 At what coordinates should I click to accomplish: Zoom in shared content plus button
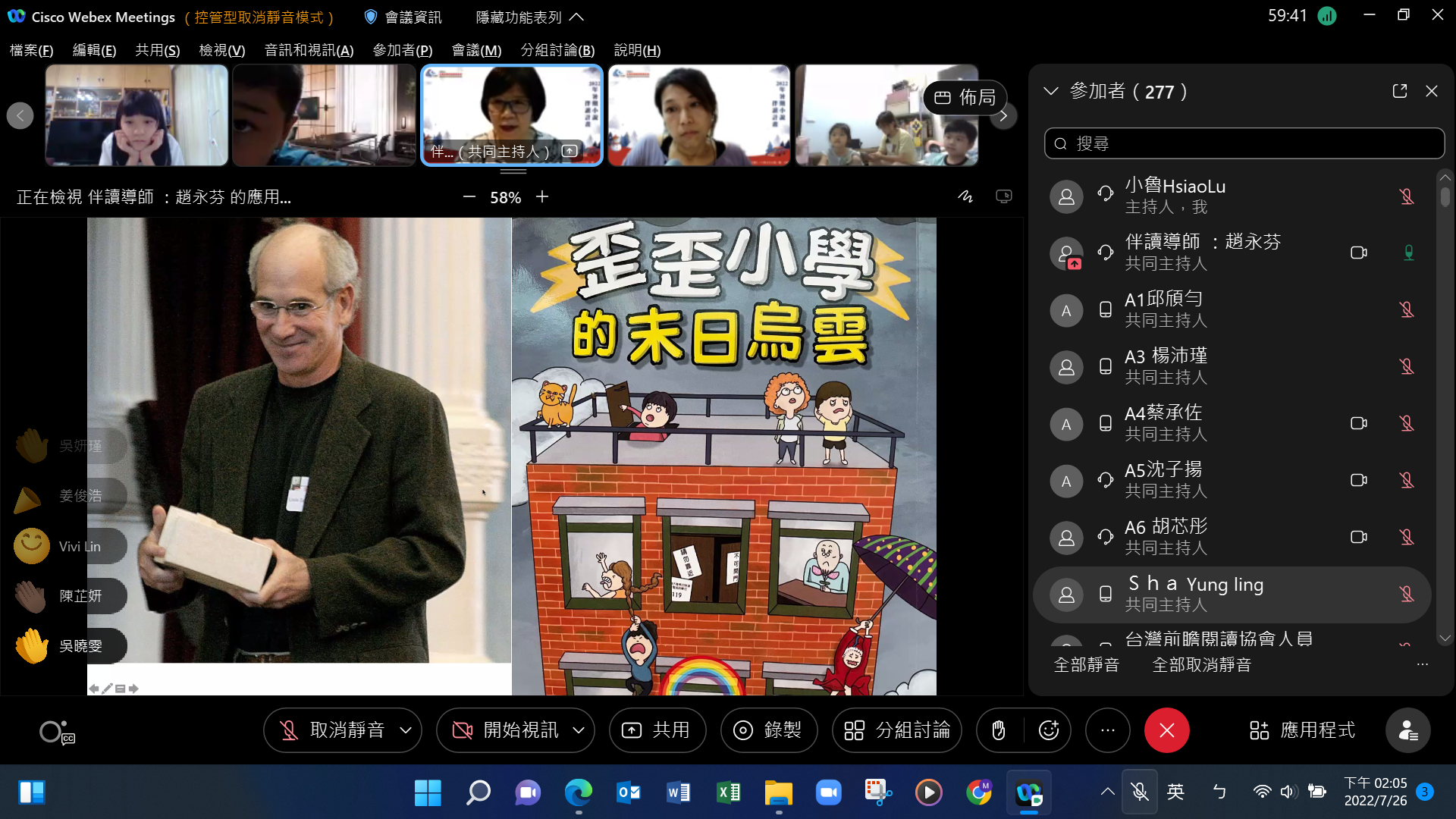pyautogui.click(x=542, y=197)
